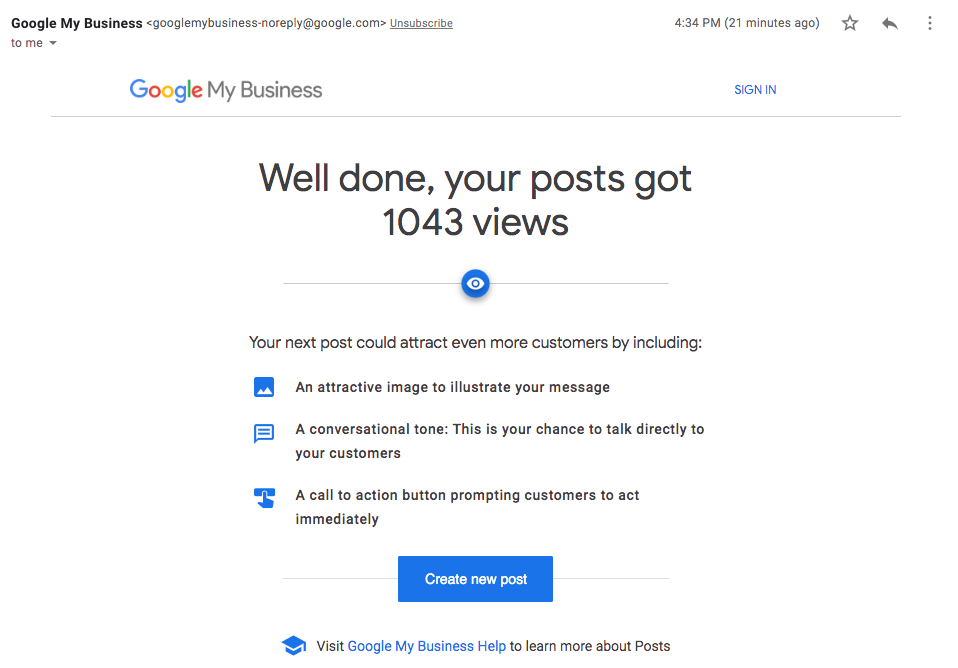The height and width of the screenshot is (668, 958).
Task: Click the 'A conversational tone' tip text
Action: [x=500, y=441]
